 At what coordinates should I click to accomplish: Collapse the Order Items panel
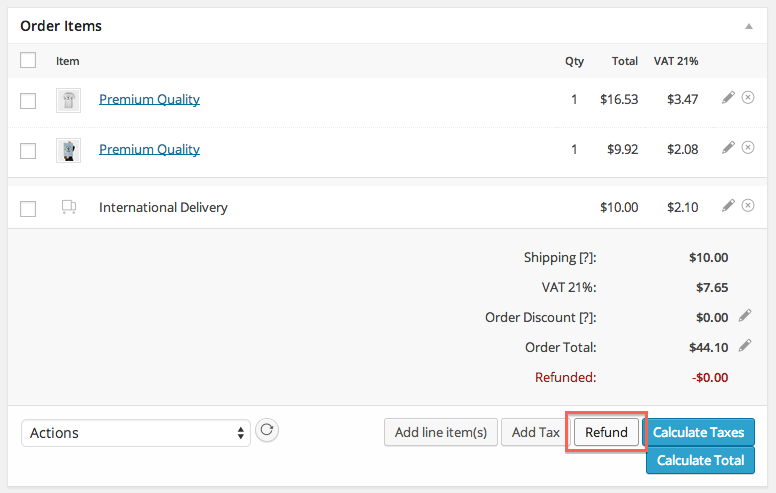click(749, 26)
